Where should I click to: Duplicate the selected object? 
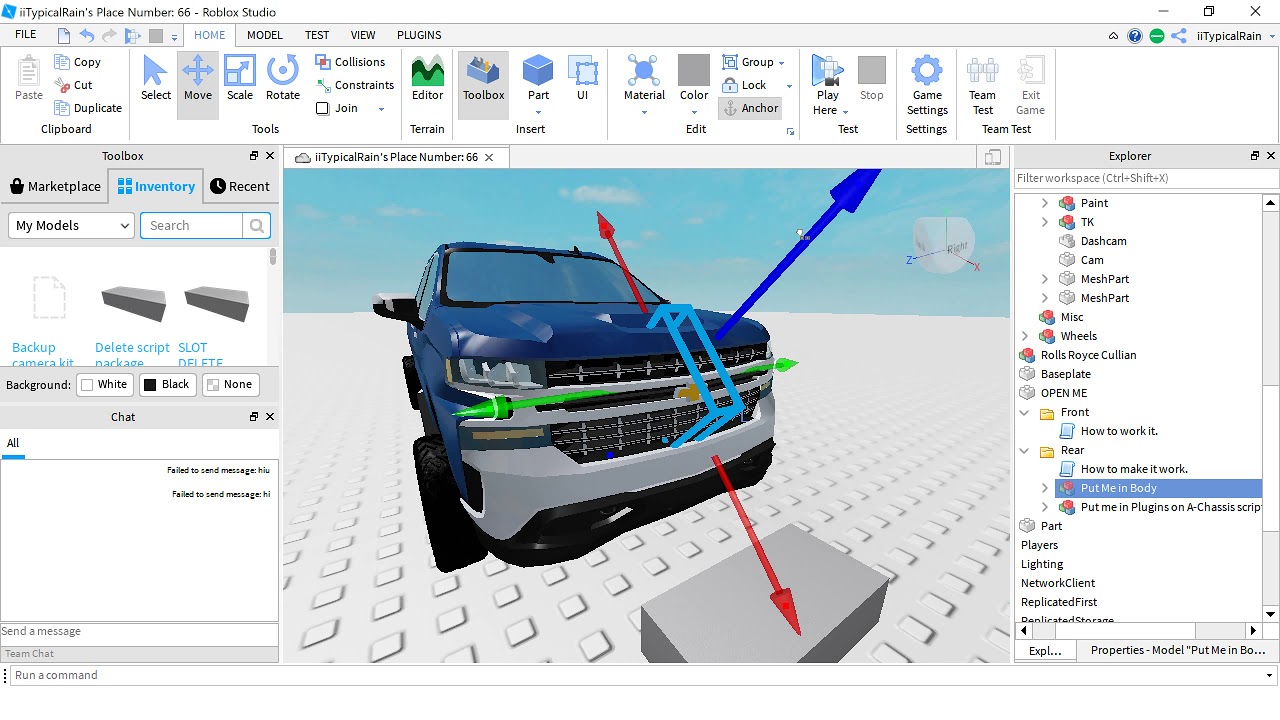pos(89,108)
